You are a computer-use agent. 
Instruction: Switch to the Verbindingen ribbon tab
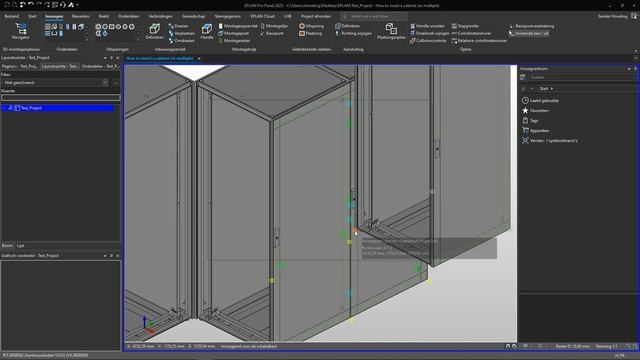click(x=160, y=16)
